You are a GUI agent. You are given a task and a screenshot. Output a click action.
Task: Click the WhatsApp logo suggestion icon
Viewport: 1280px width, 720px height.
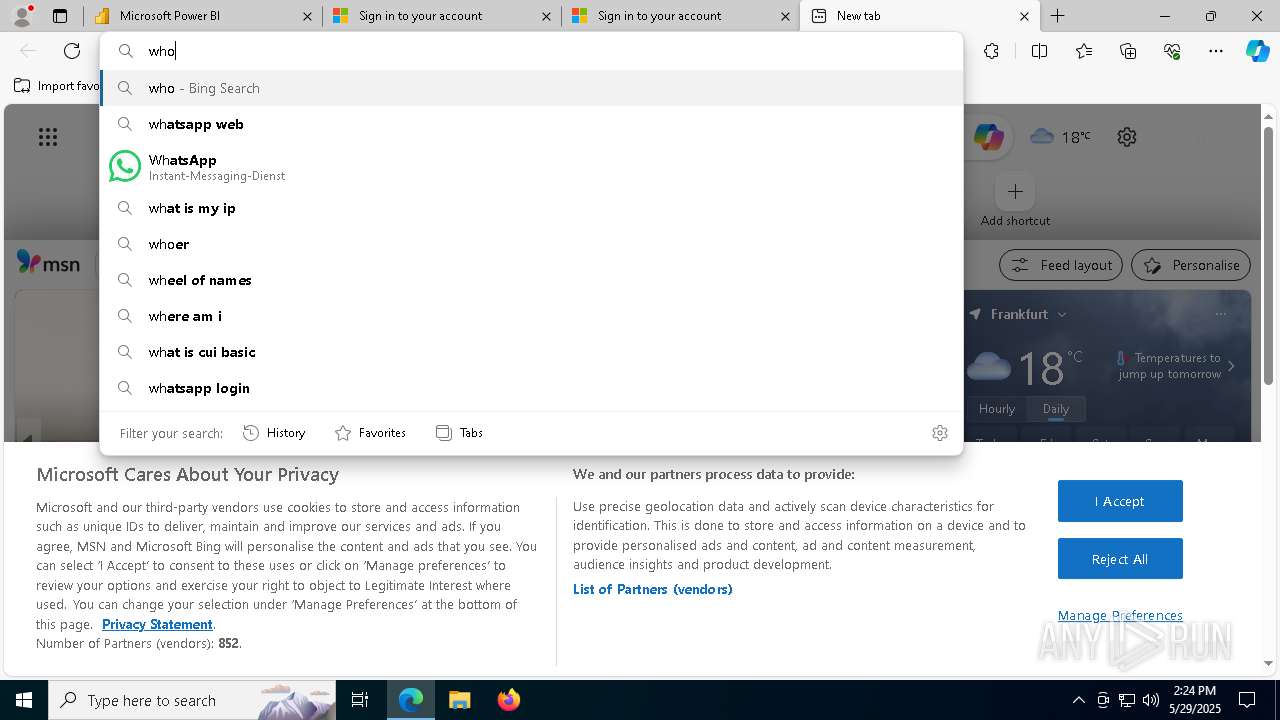[x=125, y=166]
